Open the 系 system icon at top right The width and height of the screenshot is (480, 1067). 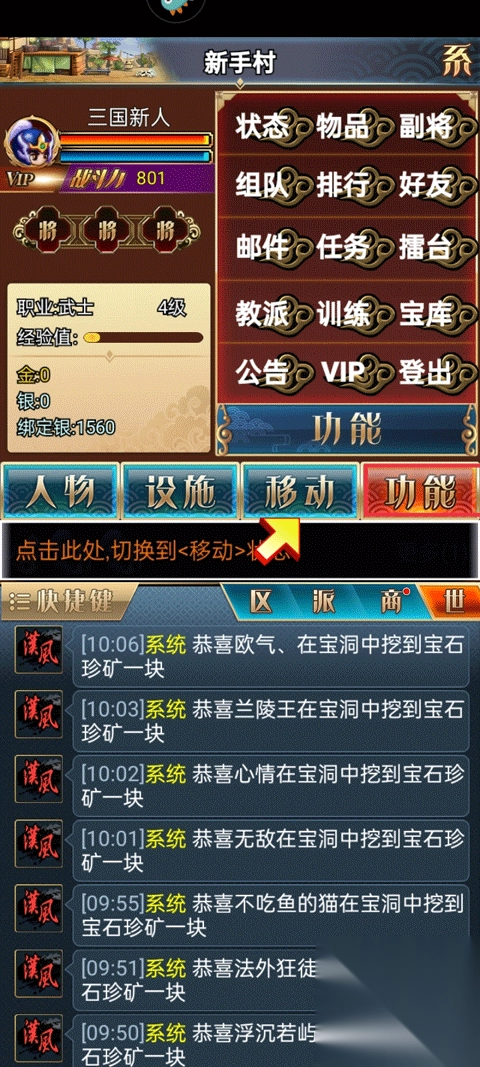click(x=456, y=63)
